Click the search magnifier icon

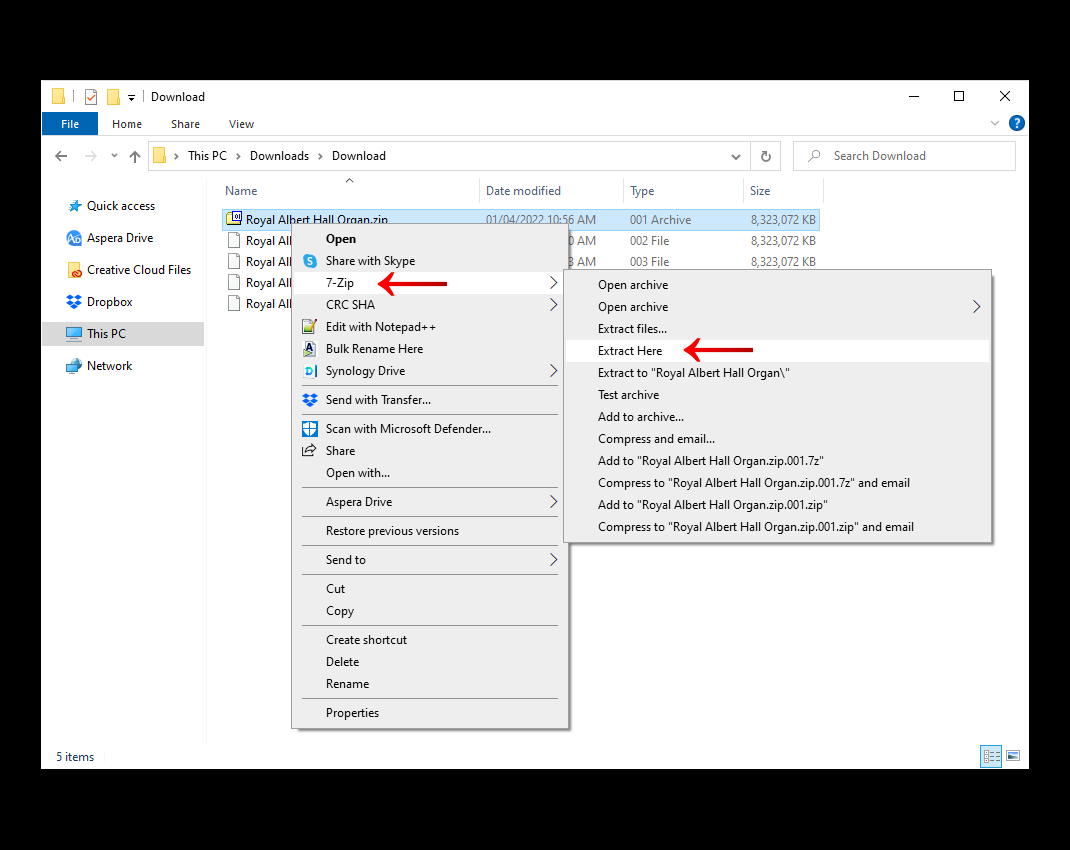coord(814,156)
